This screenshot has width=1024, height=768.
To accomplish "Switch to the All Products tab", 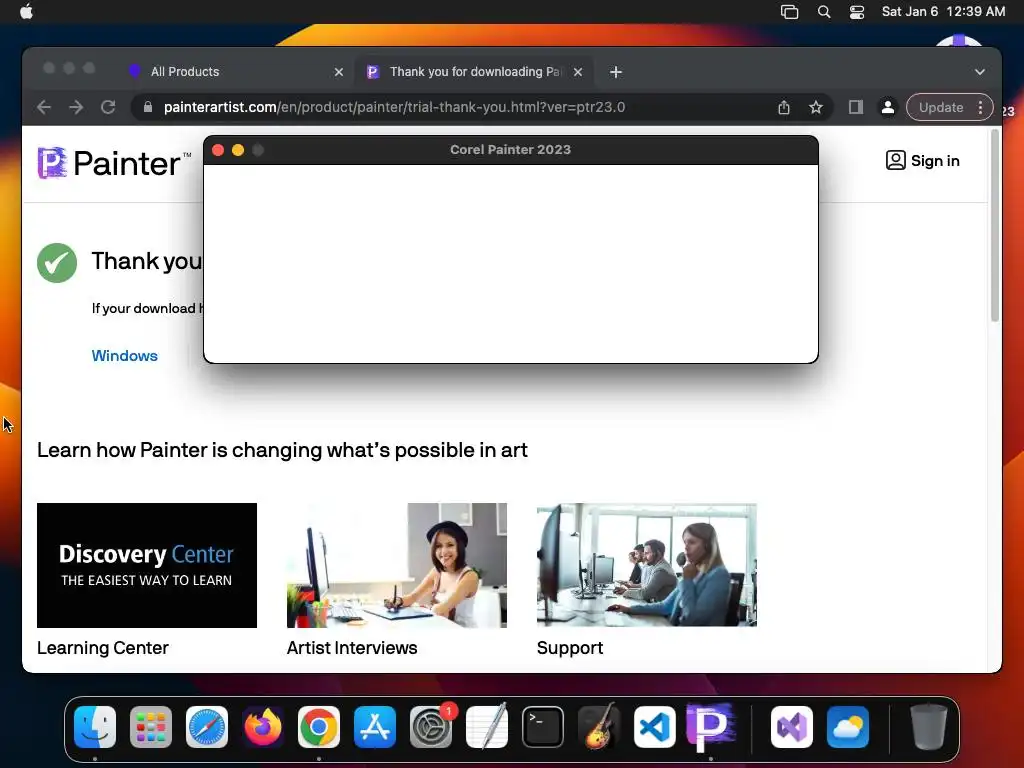I will (185, 72).
